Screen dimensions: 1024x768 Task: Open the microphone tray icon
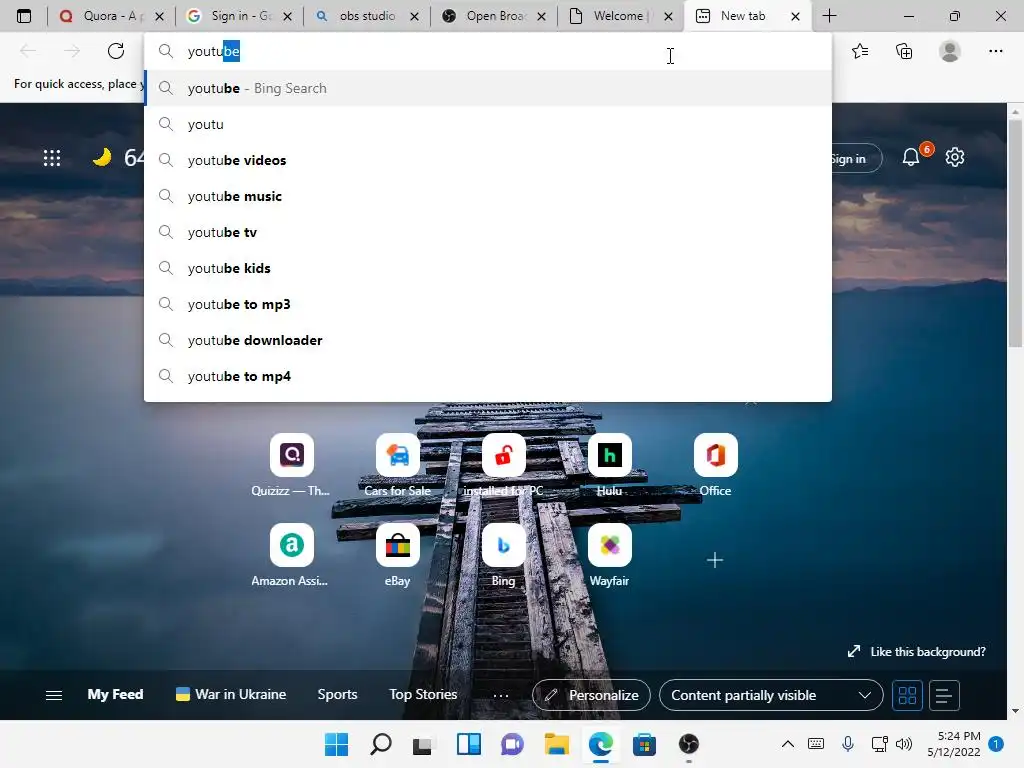(848, 744)
